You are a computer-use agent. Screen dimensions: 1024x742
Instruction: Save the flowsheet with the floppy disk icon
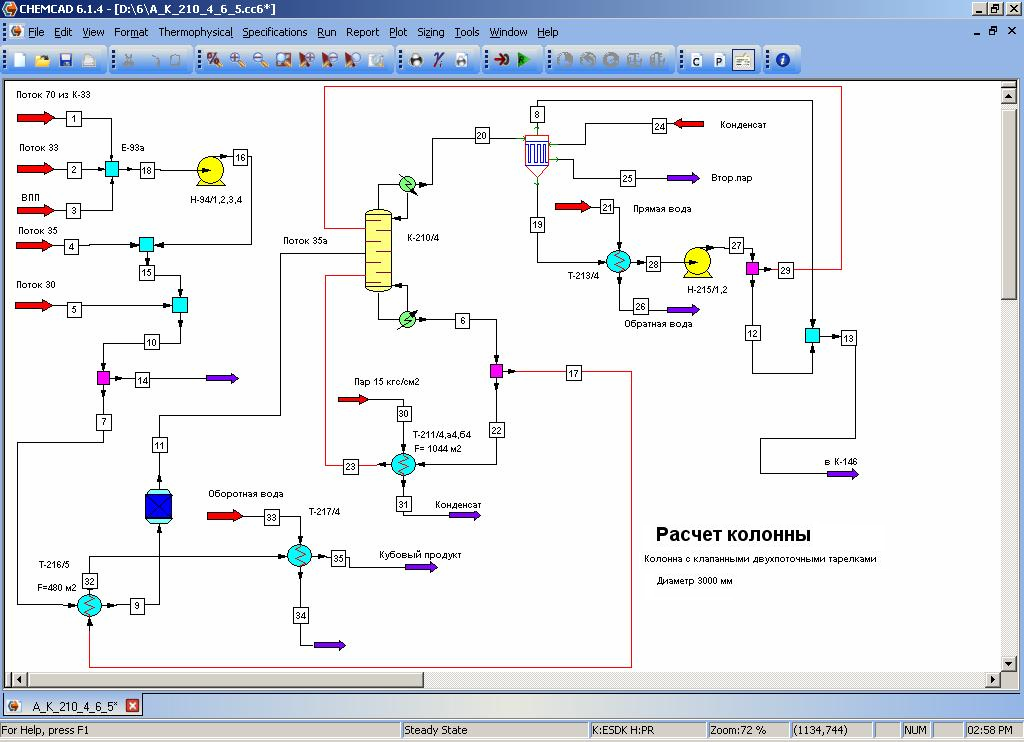coord(65,60)
